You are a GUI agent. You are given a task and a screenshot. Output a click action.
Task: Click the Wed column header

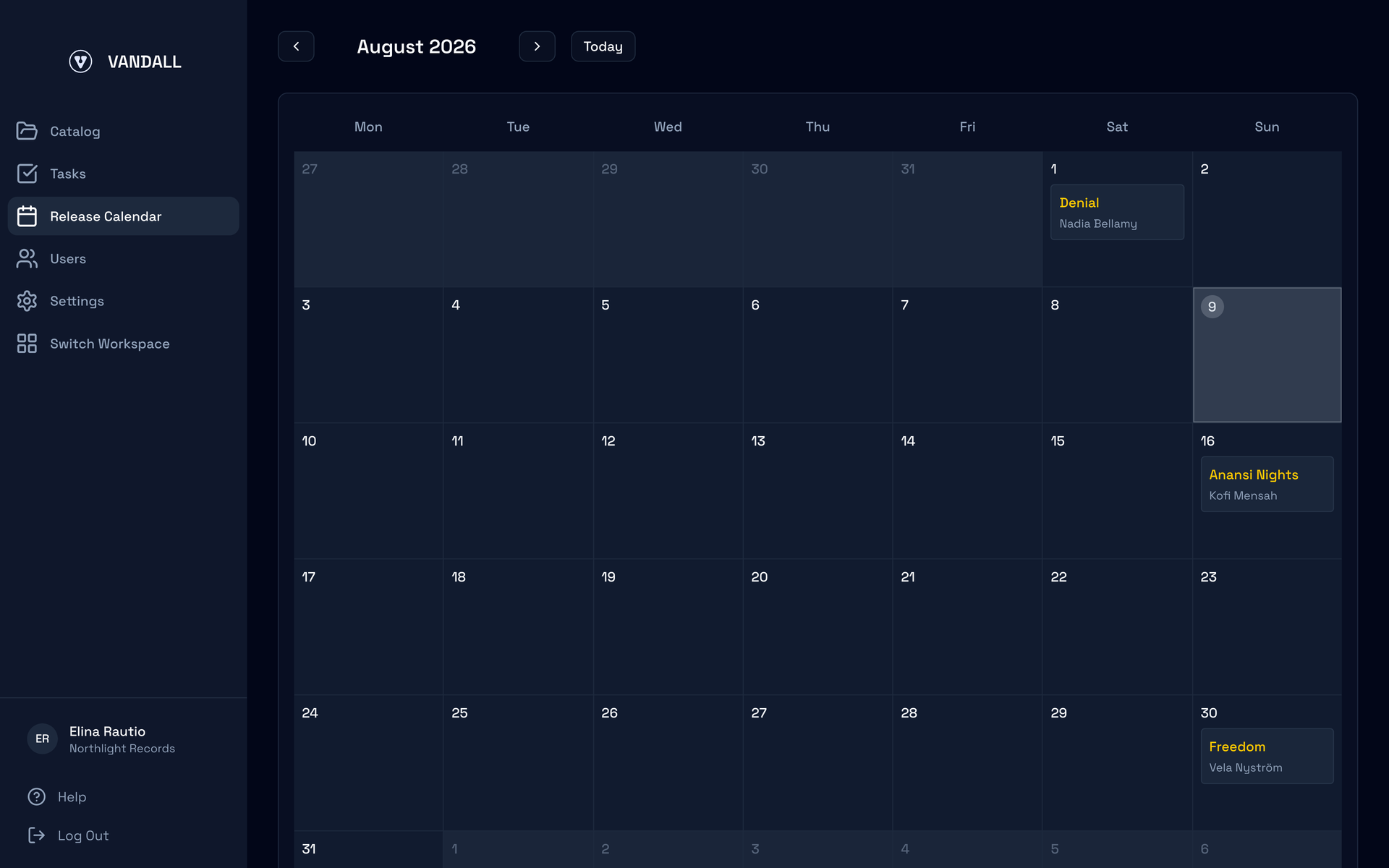(x=668, y=127)
